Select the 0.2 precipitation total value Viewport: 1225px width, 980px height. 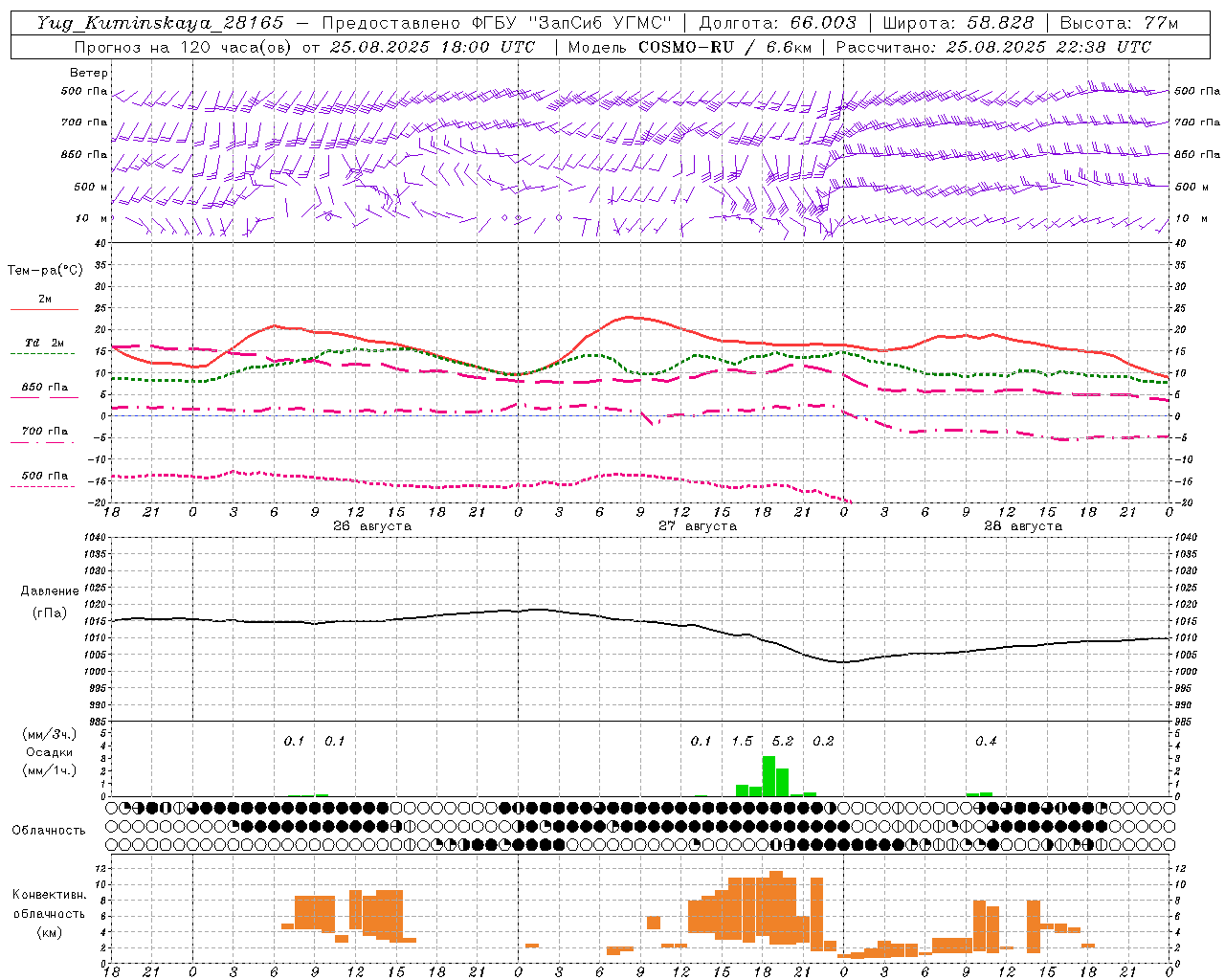pos(823,741)
